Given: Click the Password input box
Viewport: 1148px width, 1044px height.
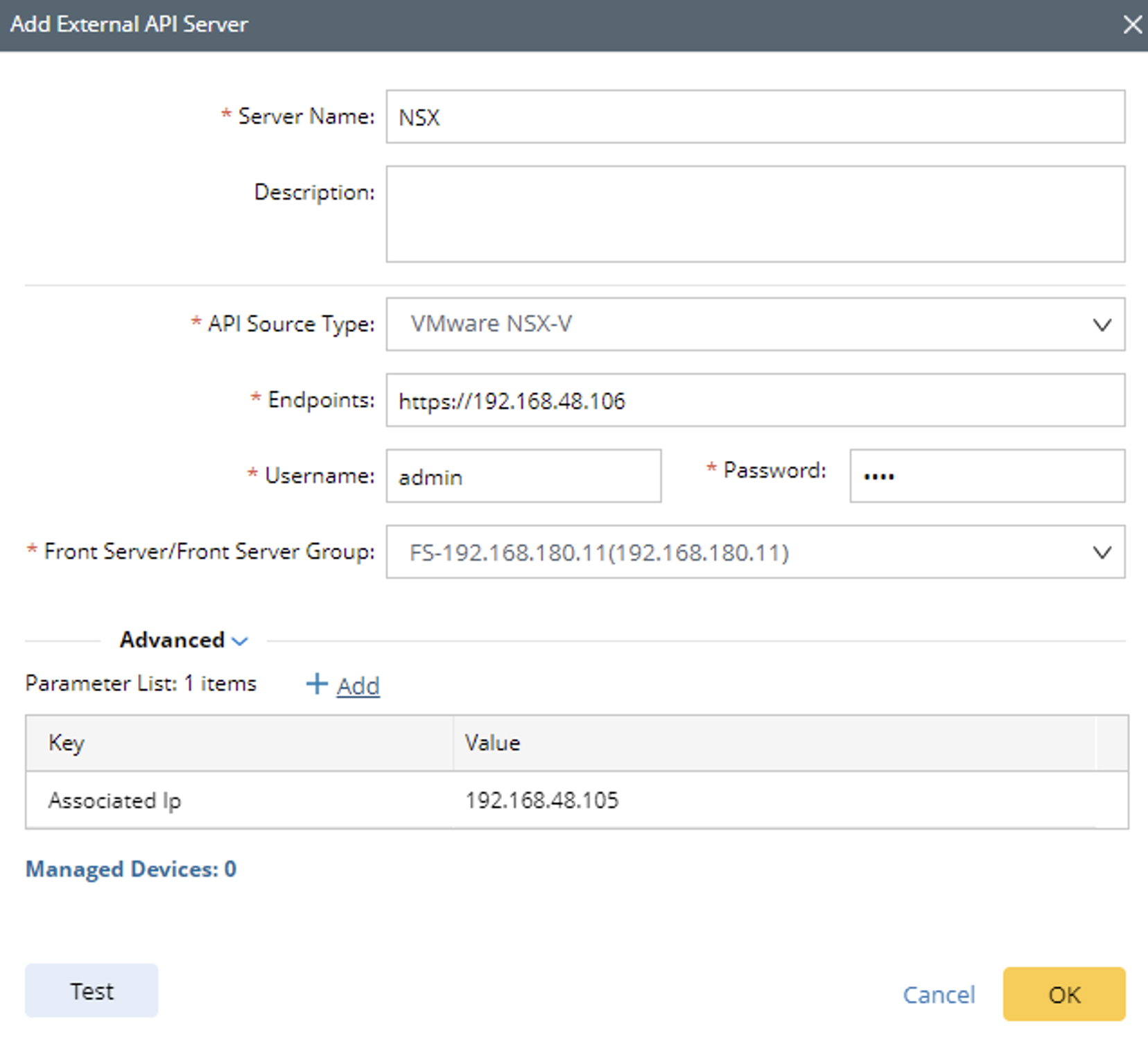Looking at the screenshot, I should (986, 476).
